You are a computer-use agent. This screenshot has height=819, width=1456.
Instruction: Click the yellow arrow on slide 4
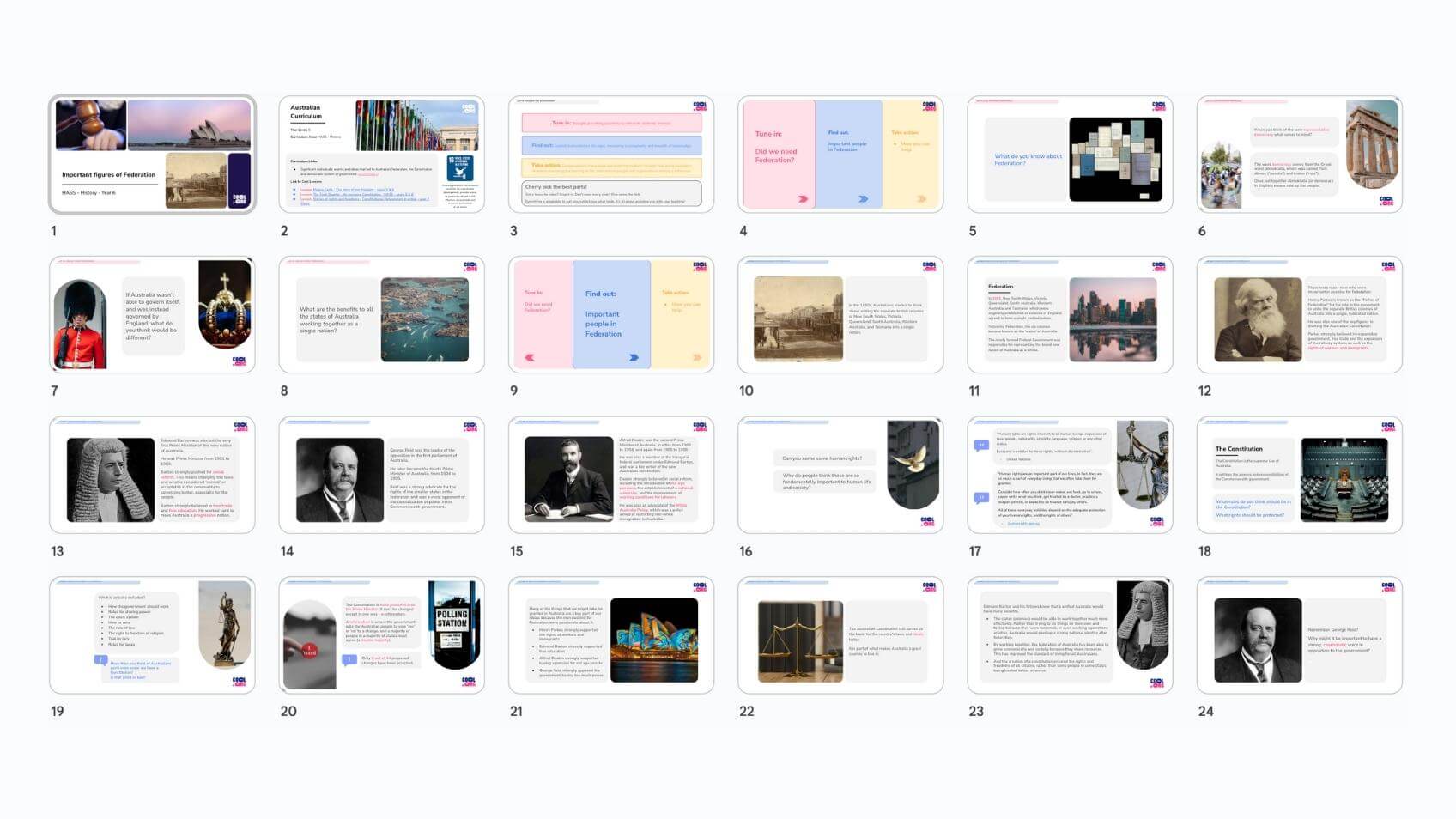921,198
